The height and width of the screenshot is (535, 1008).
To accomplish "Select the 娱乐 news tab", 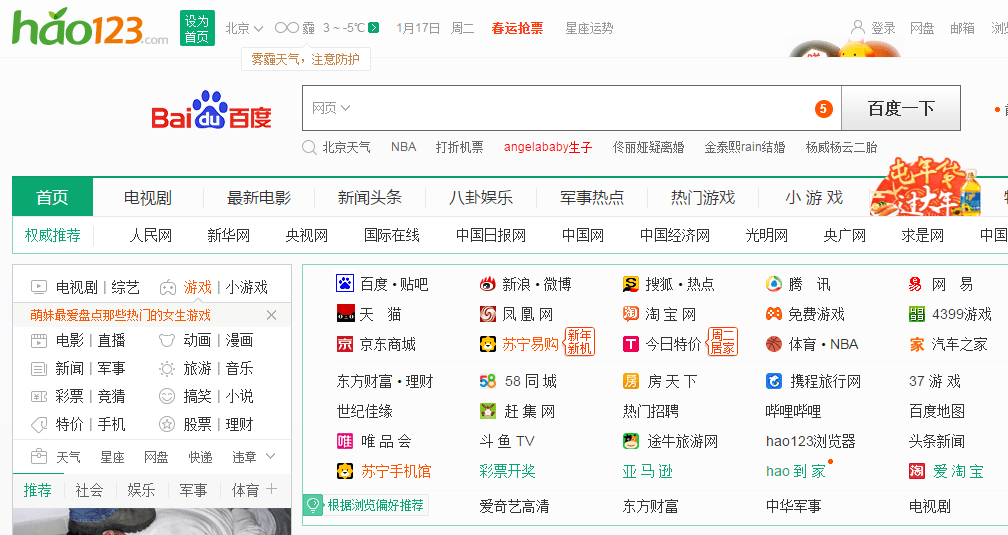I will coord(141,490).
